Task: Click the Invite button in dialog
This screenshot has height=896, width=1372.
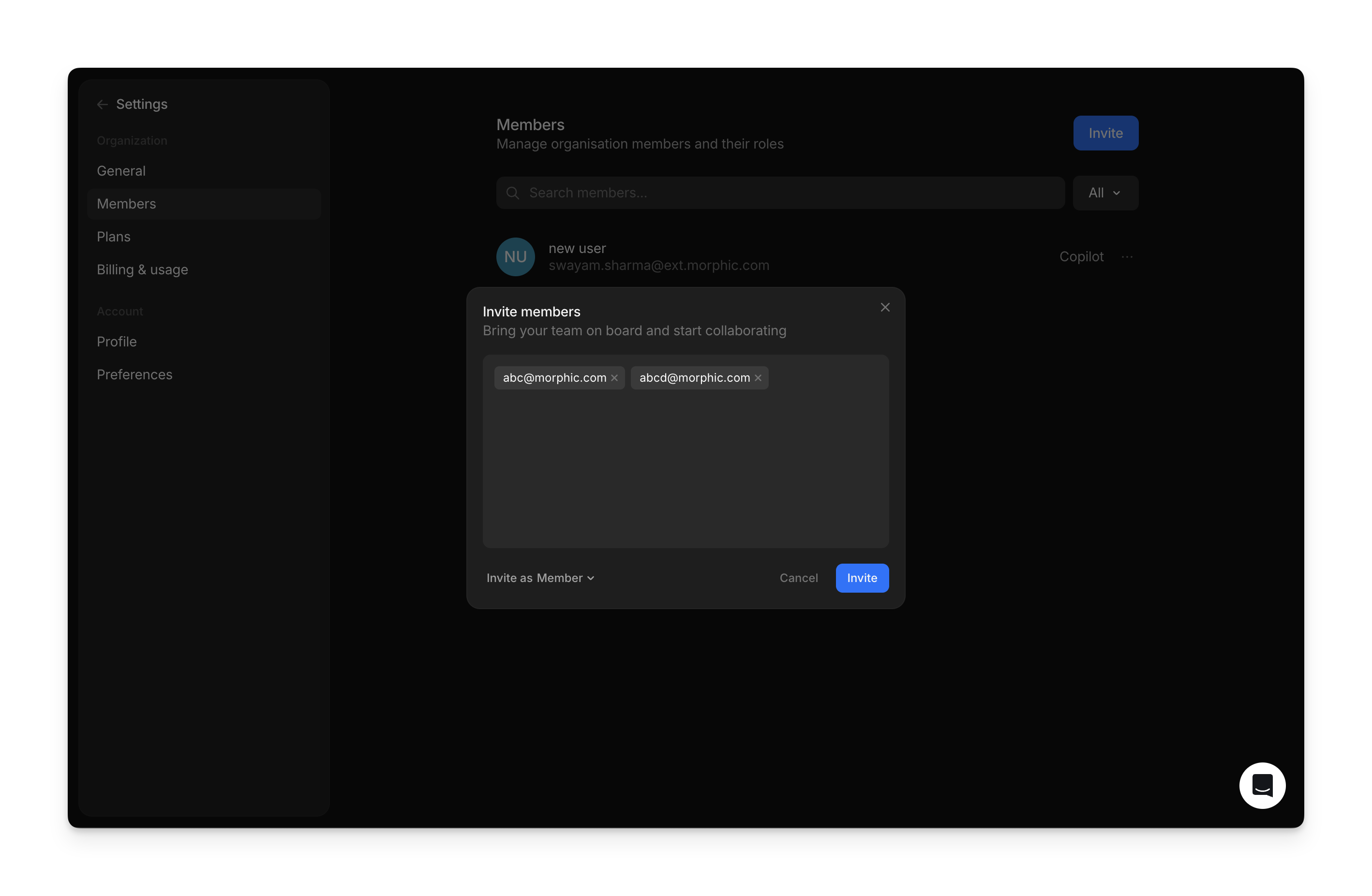Action: point(862,578)
